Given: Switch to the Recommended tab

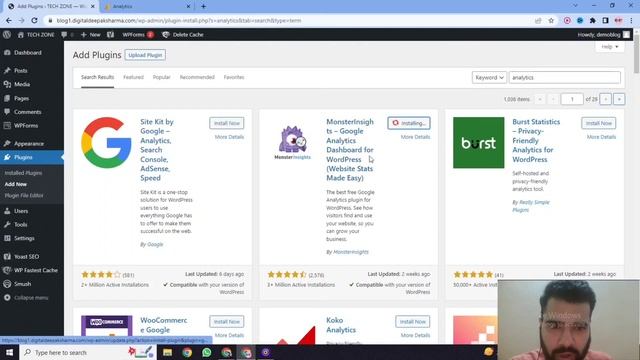Looking at the screenshot, I should (197, 77).
